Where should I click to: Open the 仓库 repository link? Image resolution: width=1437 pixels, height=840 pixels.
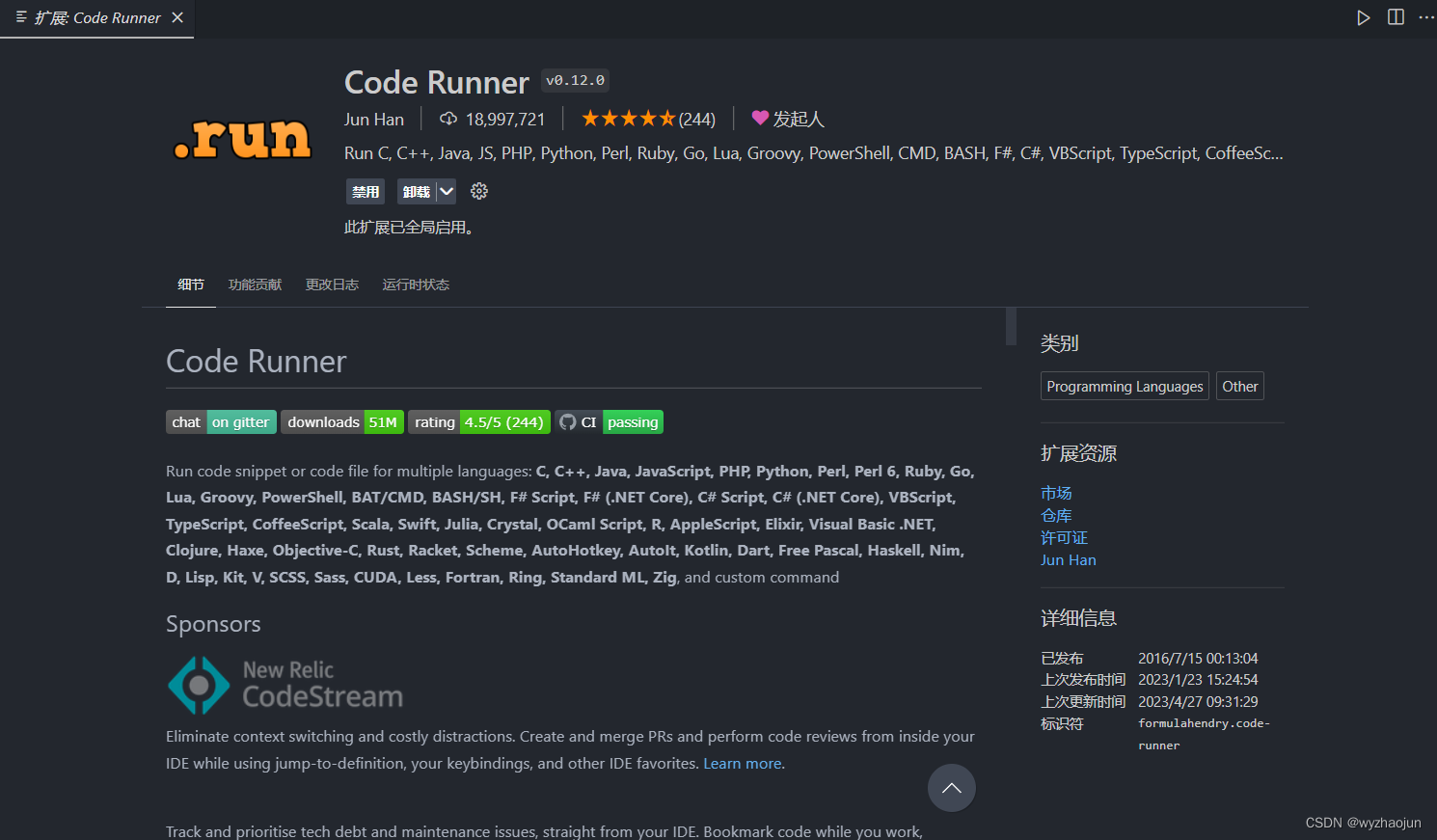click(x=1056, y=515)
